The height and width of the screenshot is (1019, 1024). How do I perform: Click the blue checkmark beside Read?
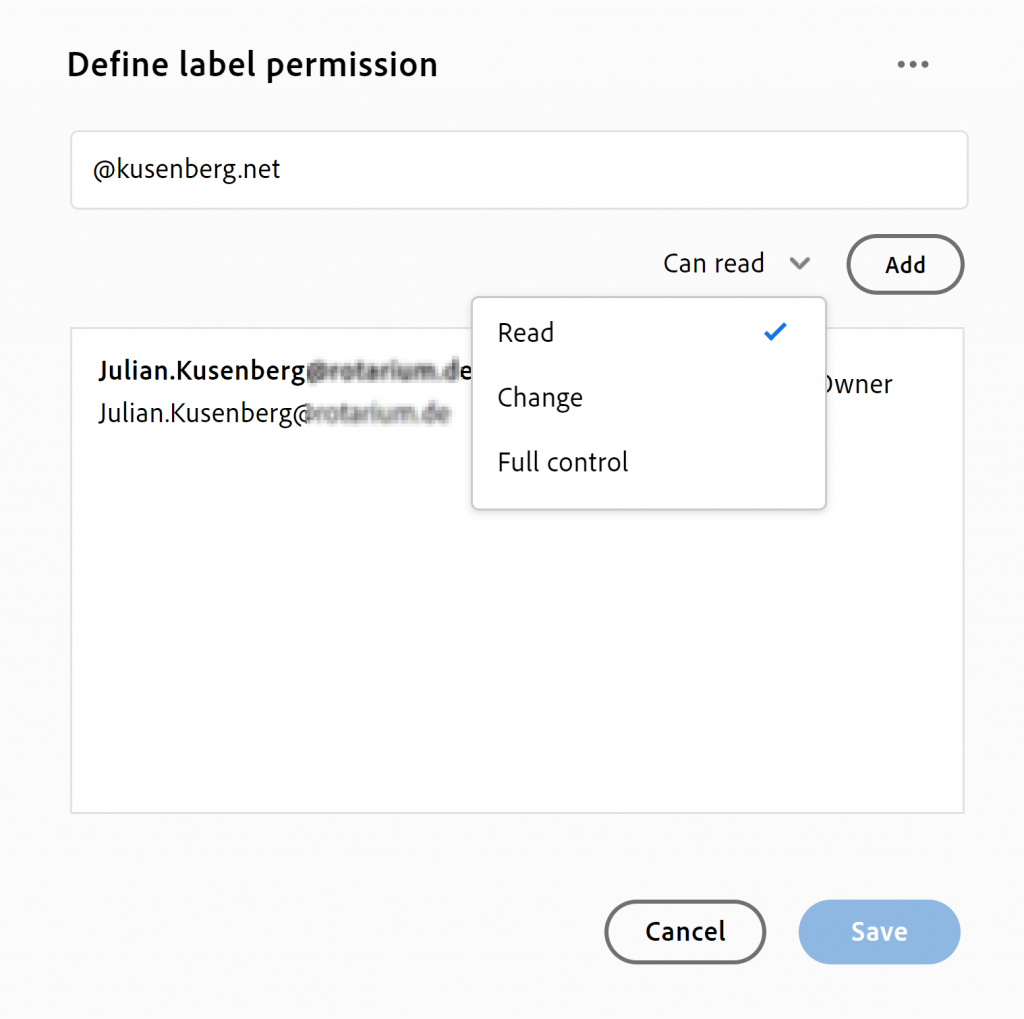tap(775, 333)
